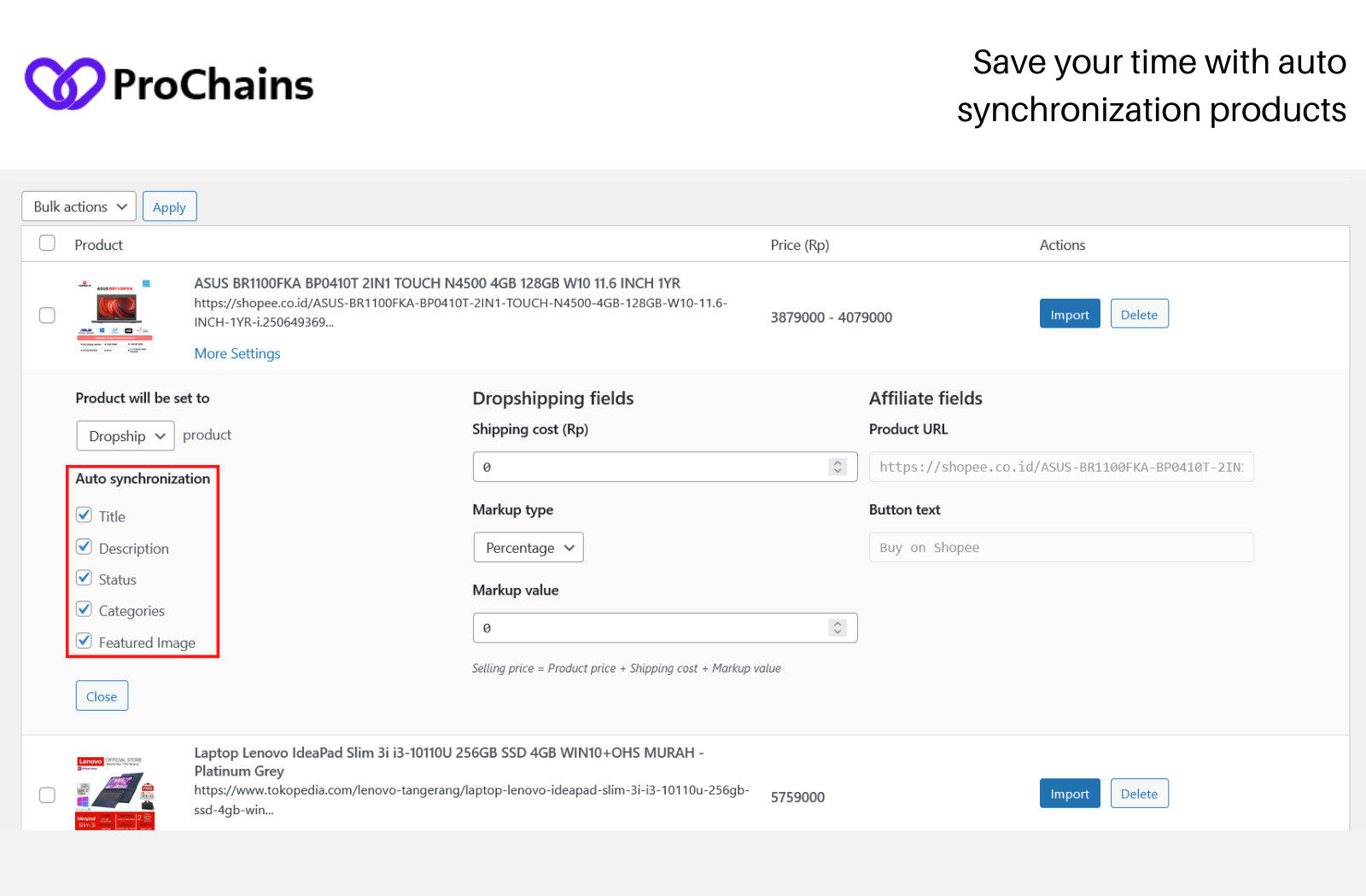Open the Markup type Percentage dropdown
This screenshot has height=896, width=1366.
528,548
